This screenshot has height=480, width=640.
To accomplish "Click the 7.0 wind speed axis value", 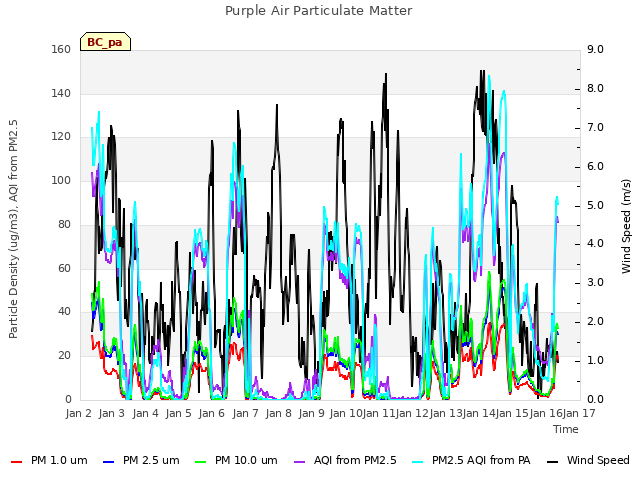I will pos(595,127).
